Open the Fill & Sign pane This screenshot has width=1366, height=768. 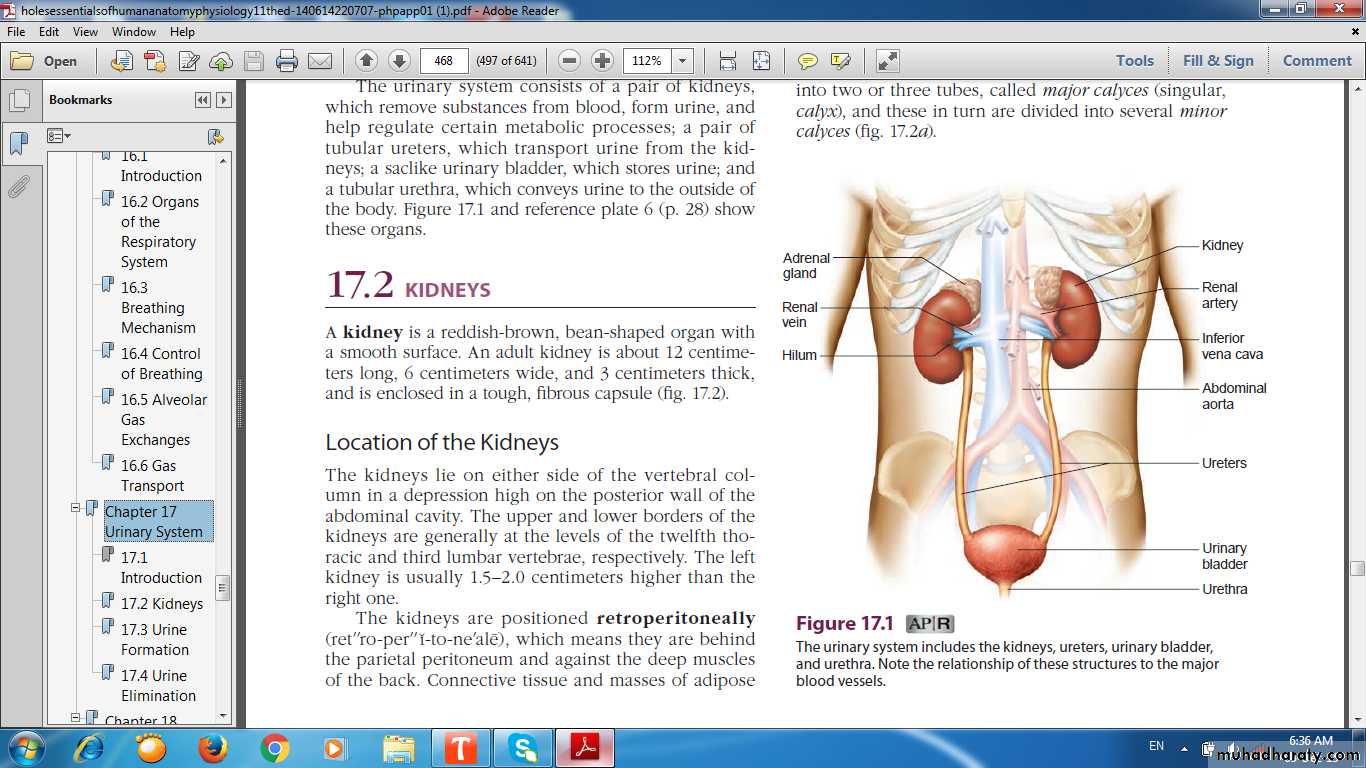pos(1217,61)
